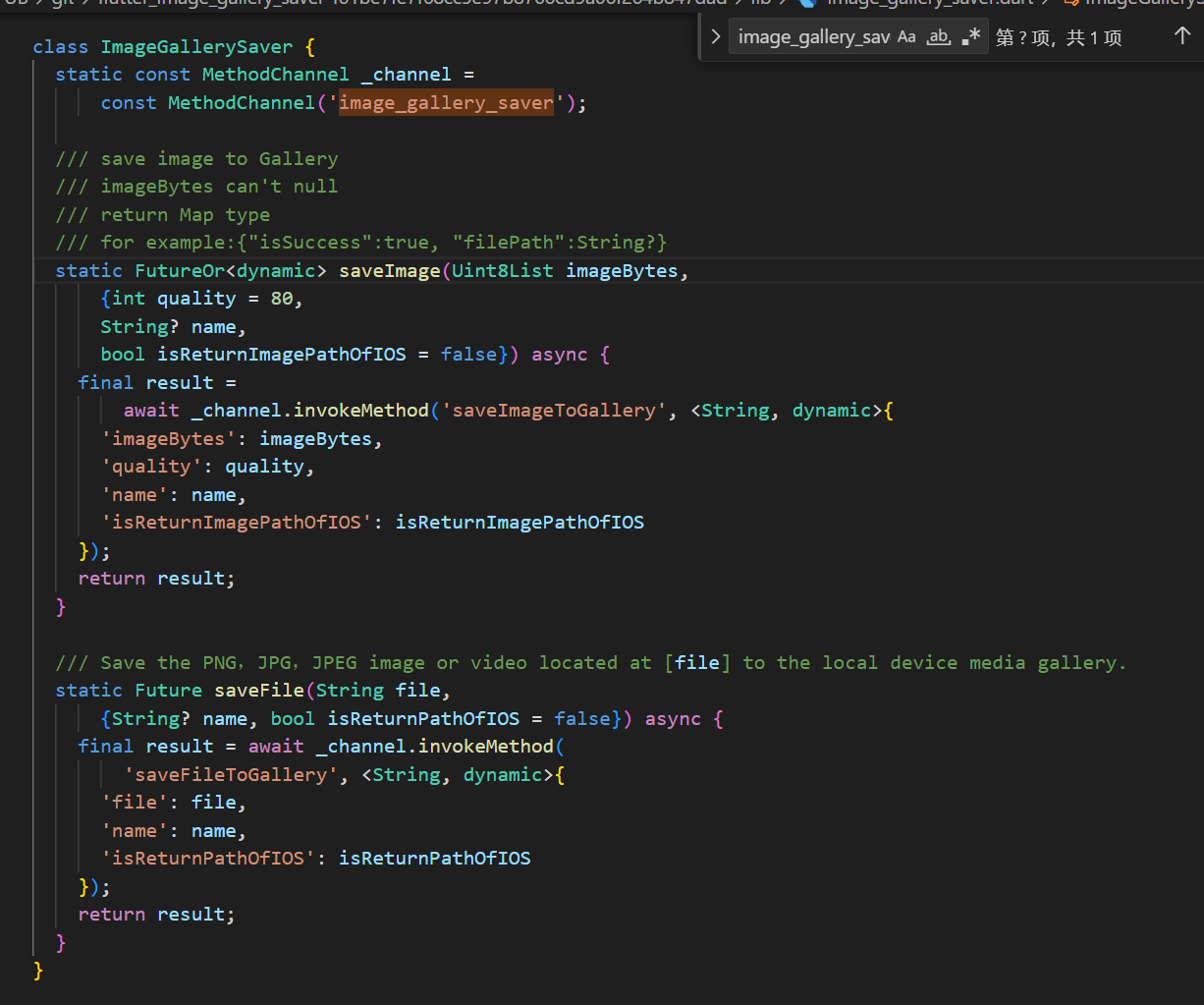Click the 'saveFileToGallery' string
Viewport: 1204px width, 1005px height.
[231, 775]
